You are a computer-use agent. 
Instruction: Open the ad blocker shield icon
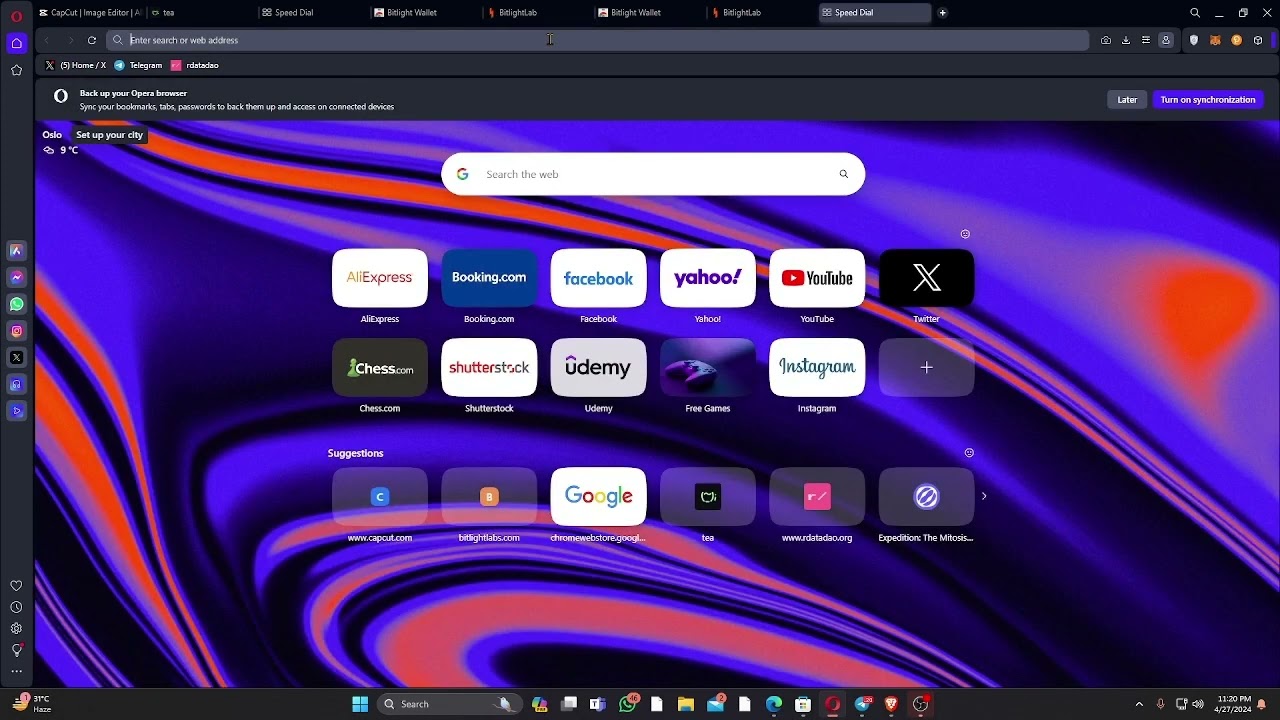tap(1193, 40)
